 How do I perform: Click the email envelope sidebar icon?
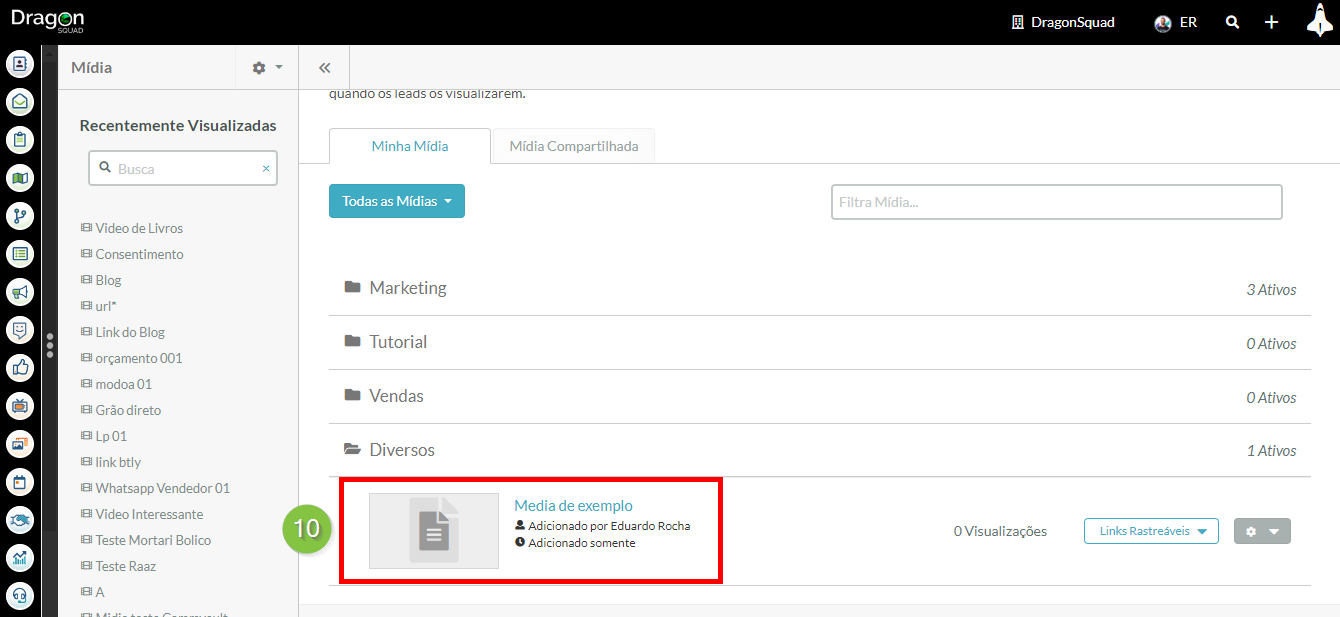click(20, 102)
